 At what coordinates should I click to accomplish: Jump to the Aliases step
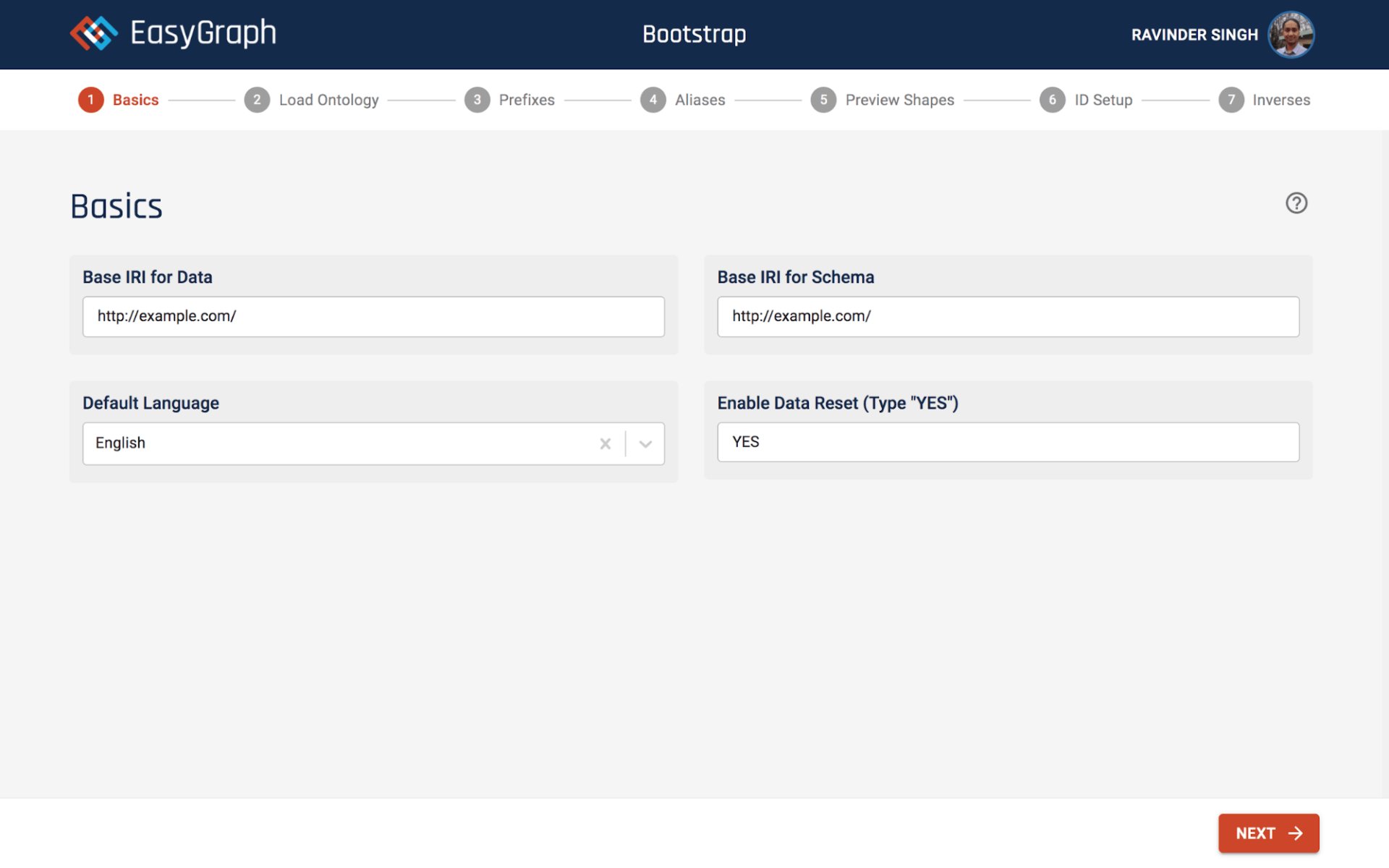coord(700,100)
